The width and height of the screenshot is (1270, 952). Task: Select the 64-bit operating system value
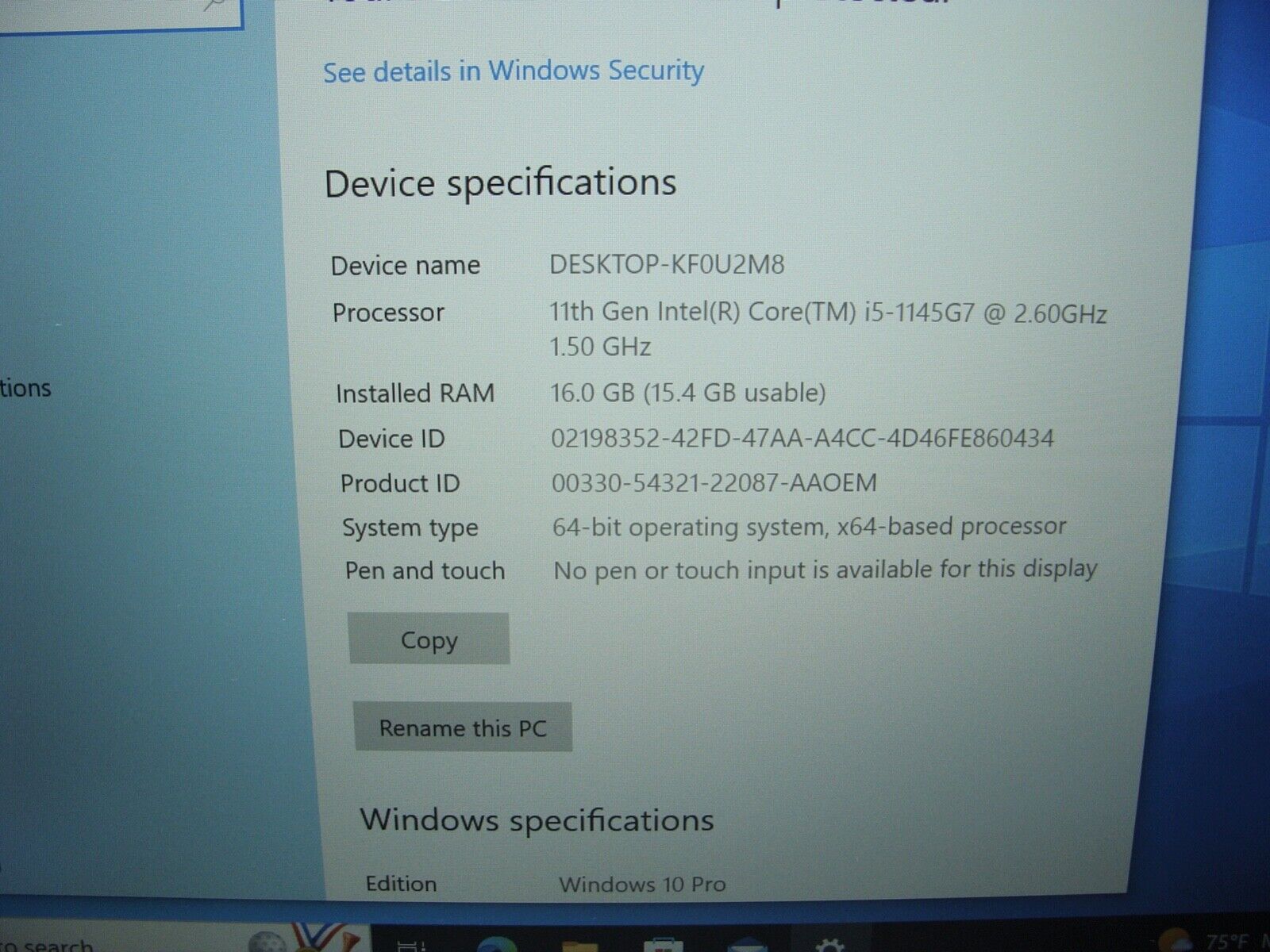click(x=810, y=527)
